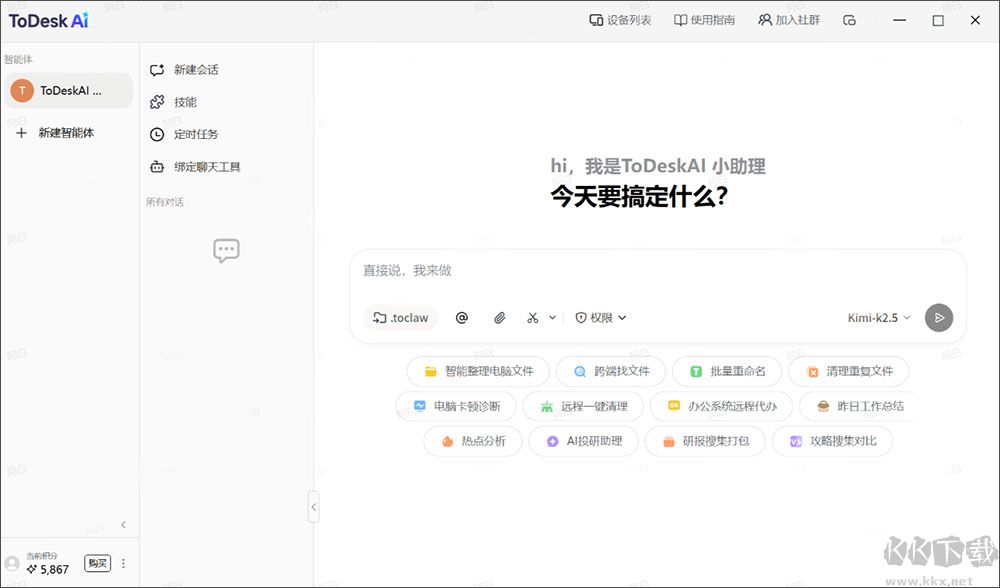Click the mini-window icon beside 加入社群
This screenshot has height=588, width=1000.
(x=849, y=20)
